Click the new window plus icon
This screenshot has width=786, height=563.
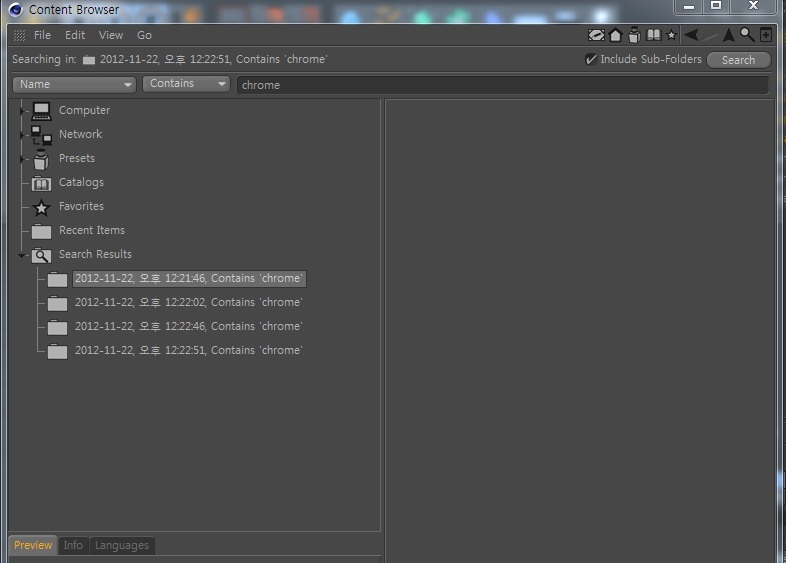tap(765, 35)
